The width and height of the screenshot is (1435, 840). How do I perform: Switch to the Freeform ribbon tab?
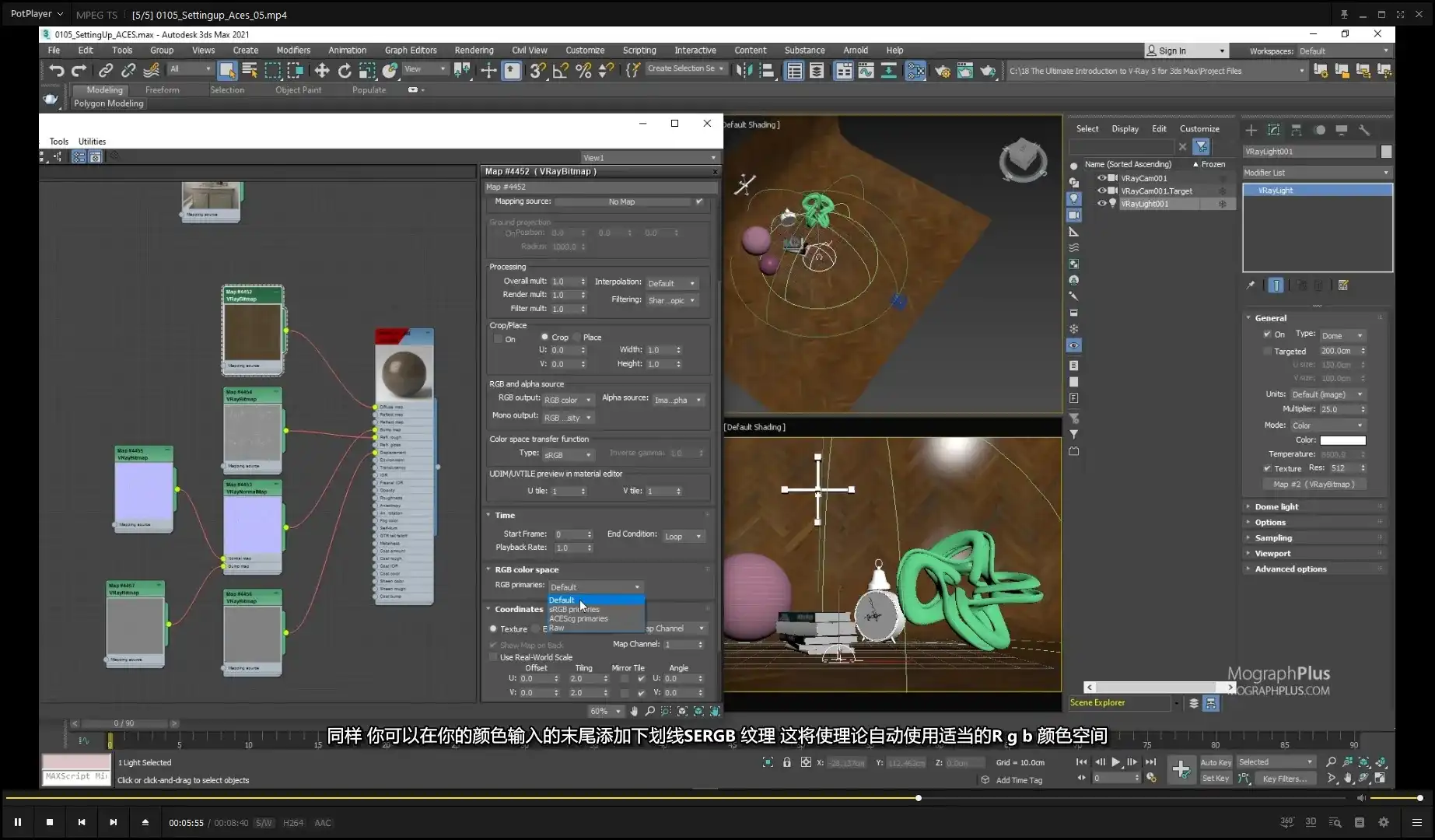(163, 89)
